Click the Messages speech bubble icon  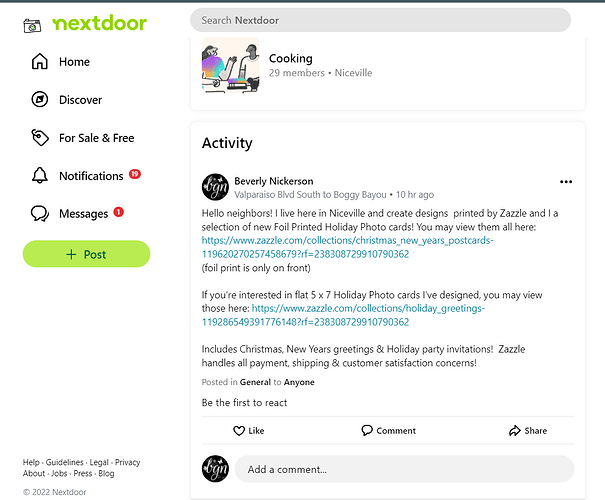tap(40, 213)
